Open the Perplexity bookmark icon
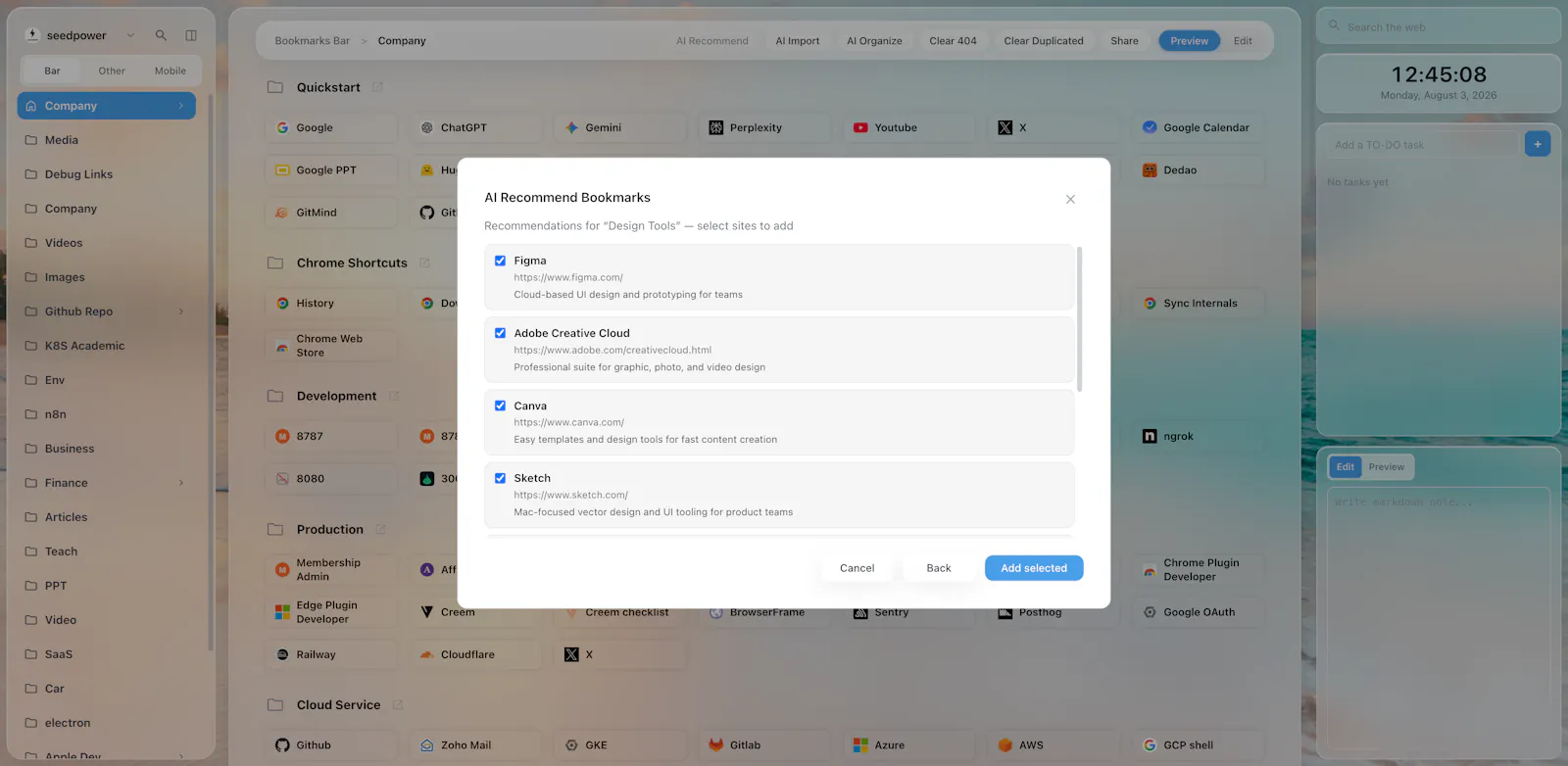 click(x=716, y=127)
